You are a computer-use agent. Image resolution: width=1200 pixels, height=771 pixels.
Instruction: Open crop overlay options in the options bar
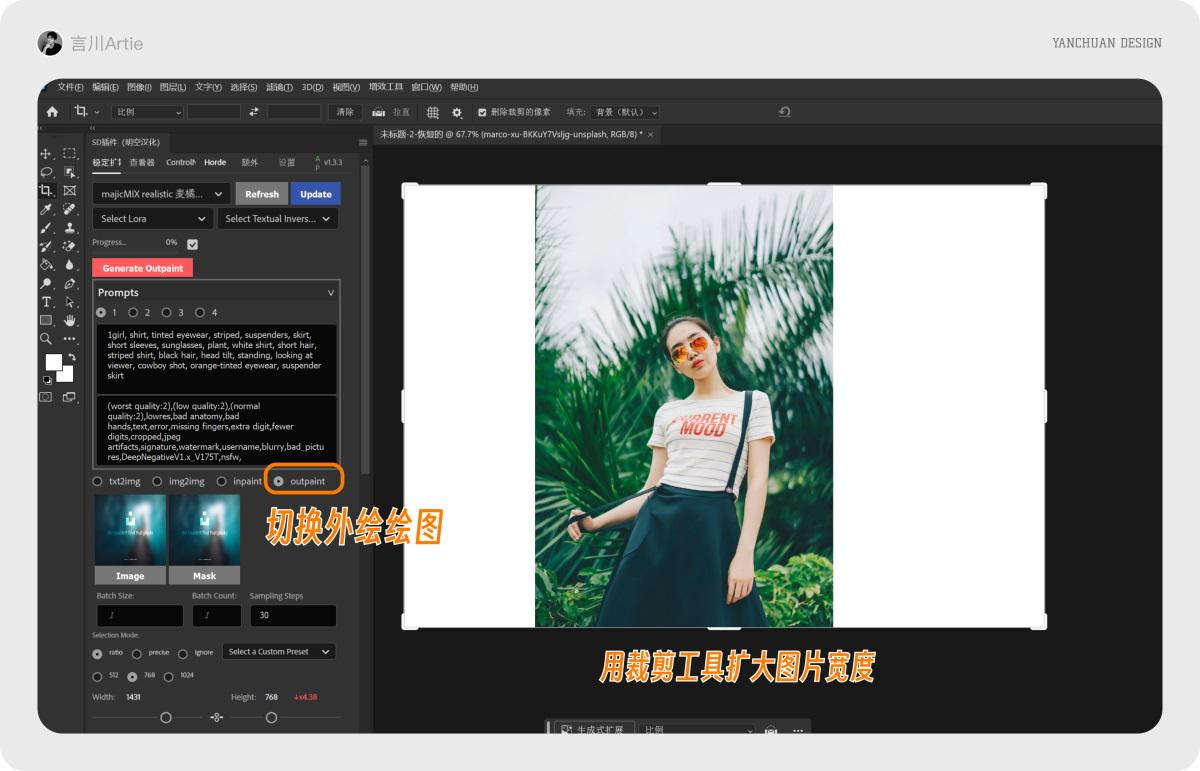(x=433, y=112)
